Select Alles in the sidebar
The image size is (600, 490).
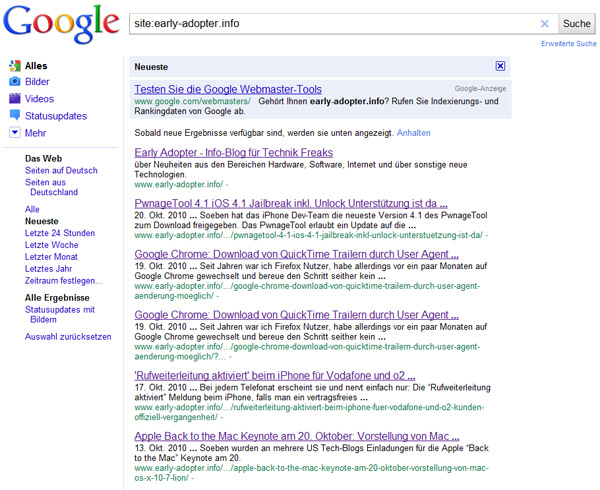click(x=36, y=66)
